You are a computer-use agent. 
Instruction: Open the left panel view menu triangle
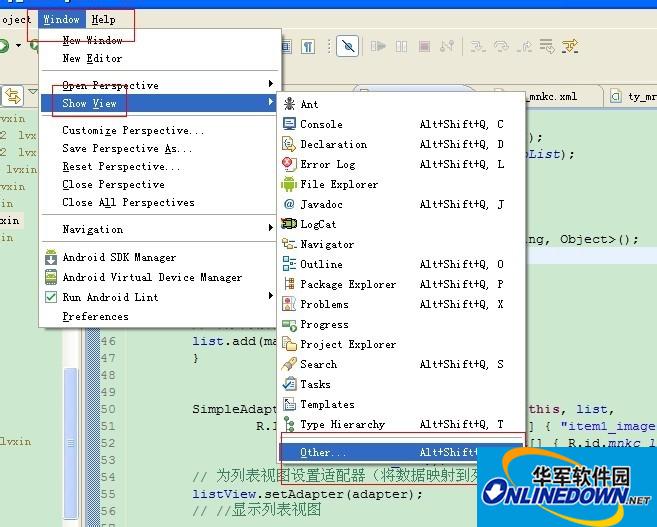pos(32,91)
